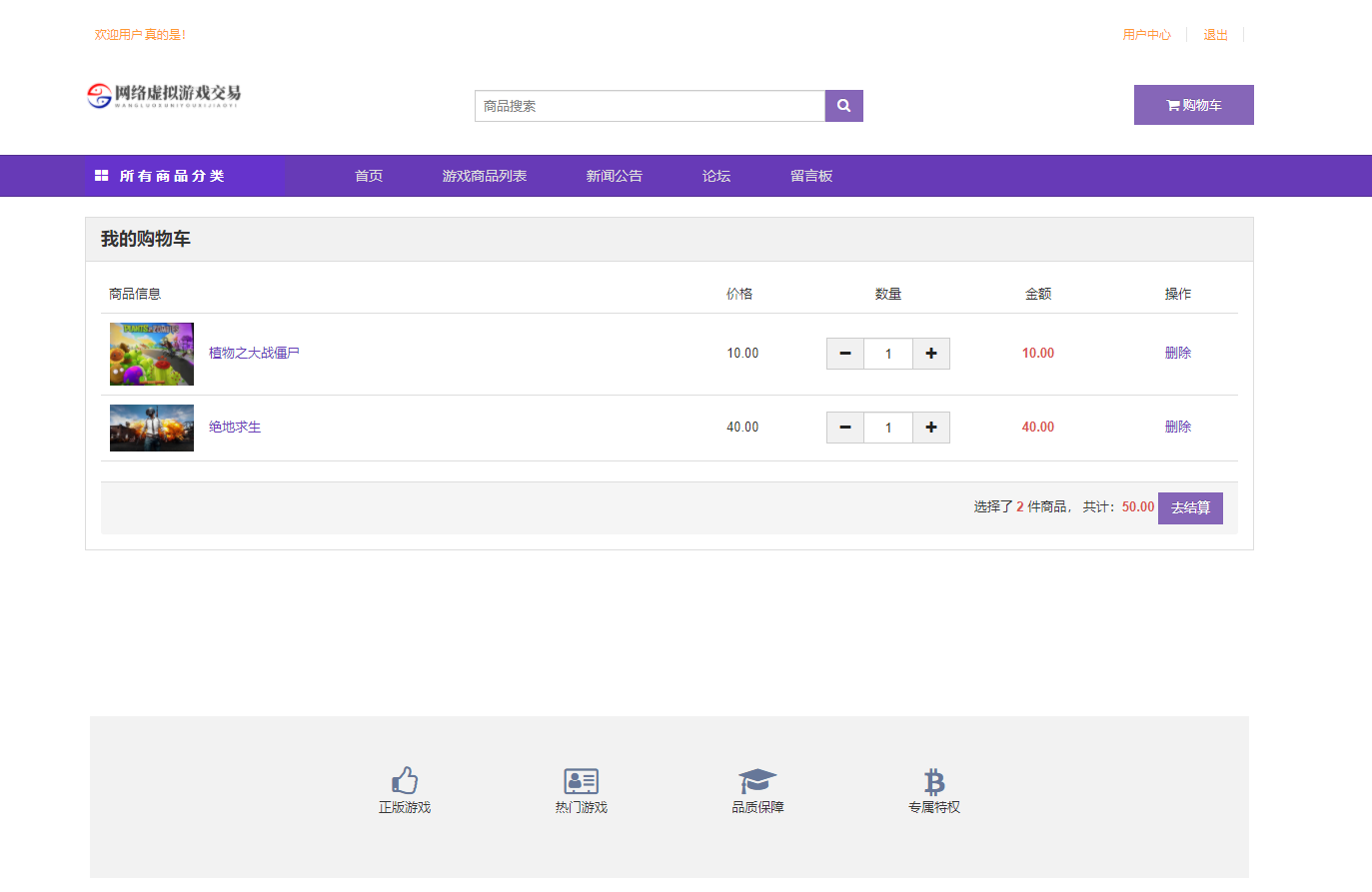Click the bitcoin 专属特权 icon
The height and width of the screenshot is (892, 1372).
[x=934, y=780]
